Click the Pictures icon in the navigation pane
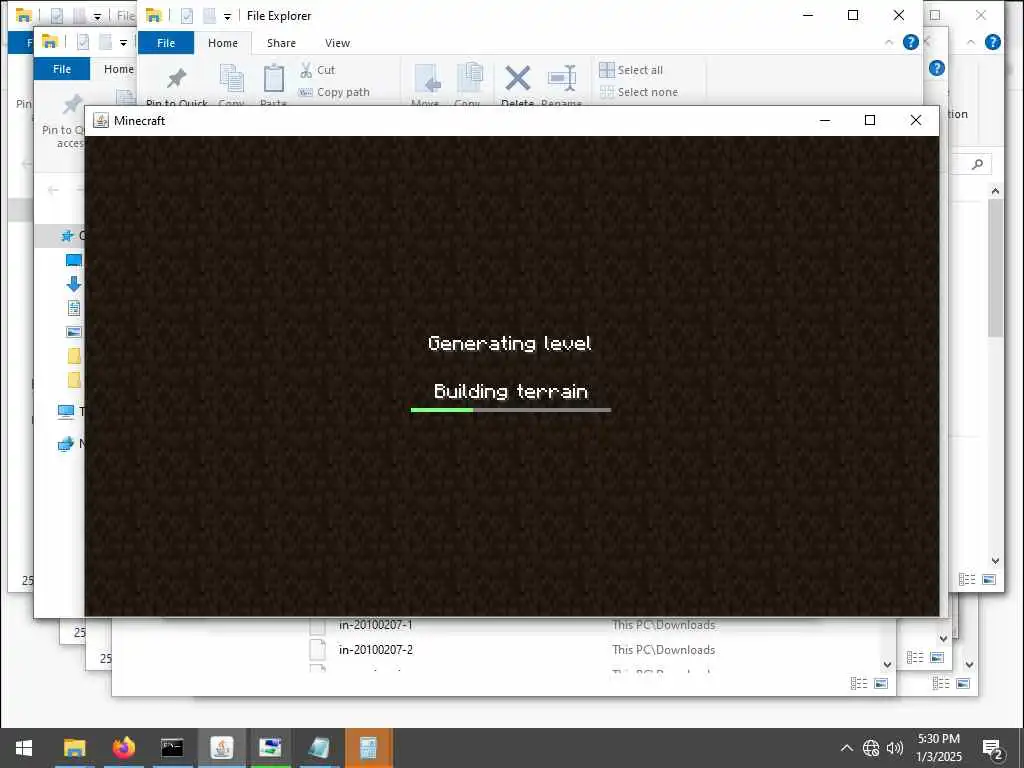The height and width of the screenshot is (768, 1024). pyautogui.click(x=74, y=332)
